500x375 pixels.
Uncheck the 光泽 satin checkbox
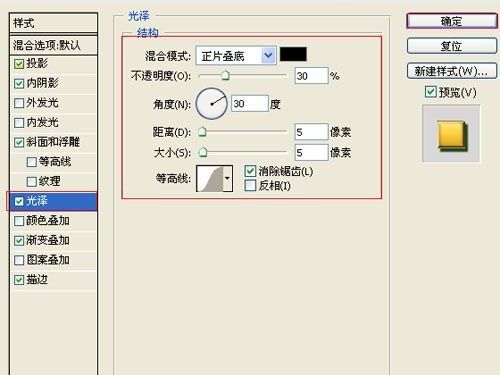(x=19, y=201)
